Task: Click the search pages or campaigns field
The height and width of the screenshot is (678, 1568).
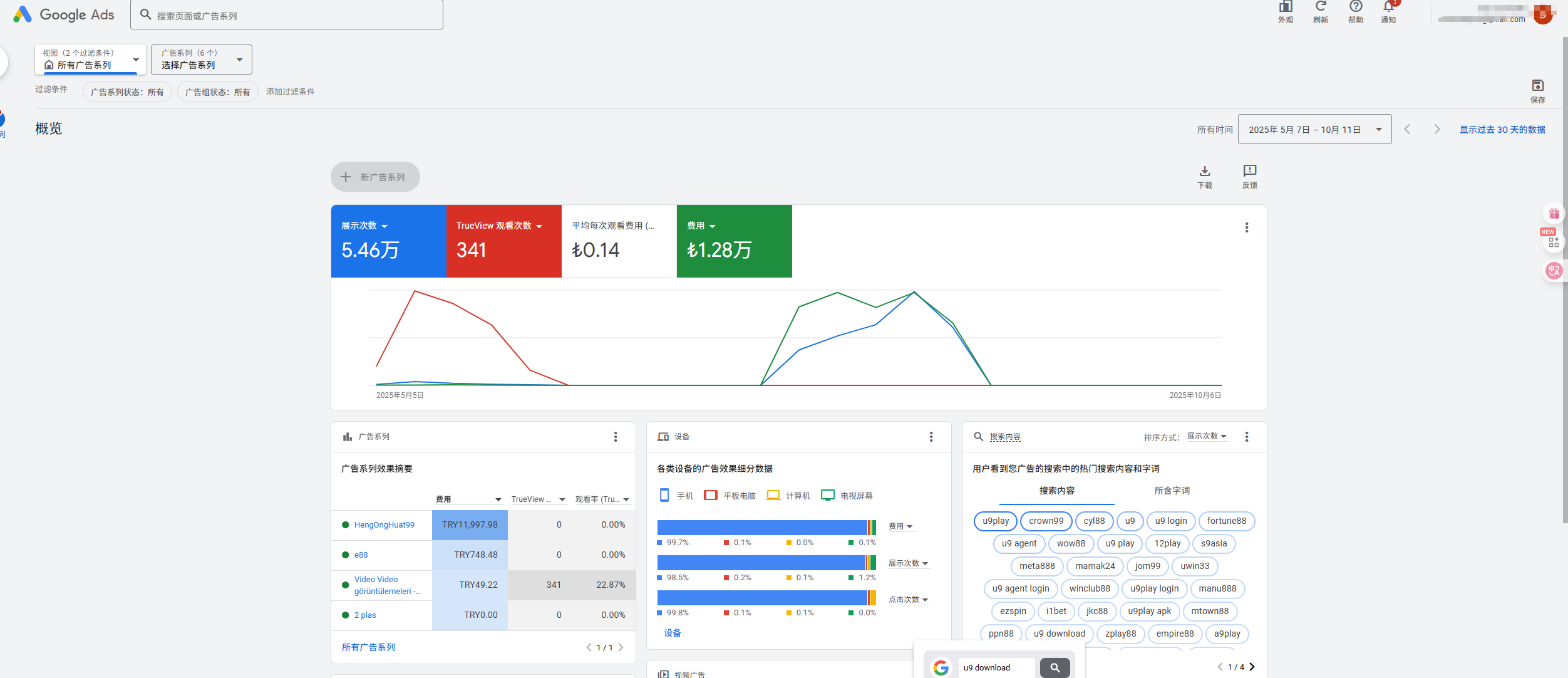Action: pos(287,16)
